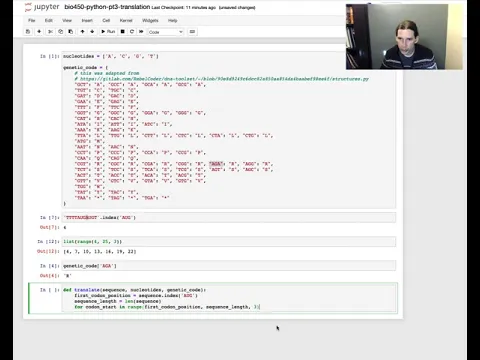Open the Help menu
The height and width of the screenshot is (360, 480).
pos(172,20)
